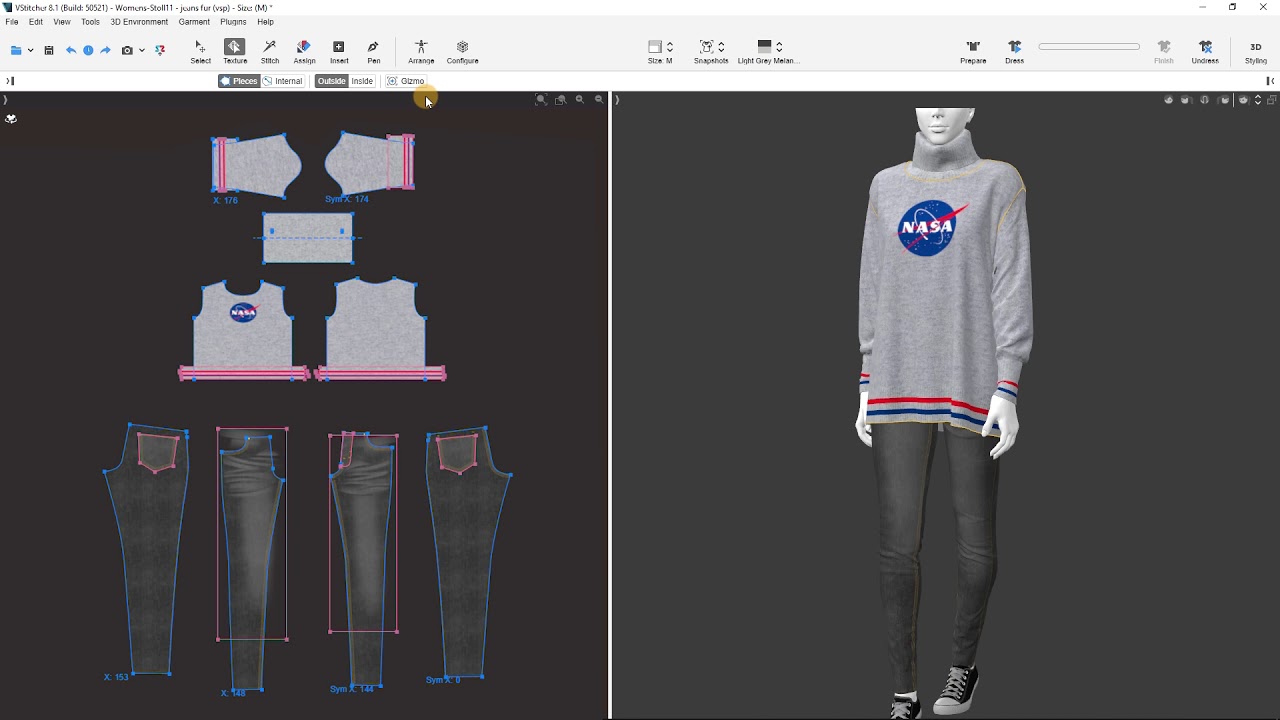Open the Tools menu

coord(90,22)
